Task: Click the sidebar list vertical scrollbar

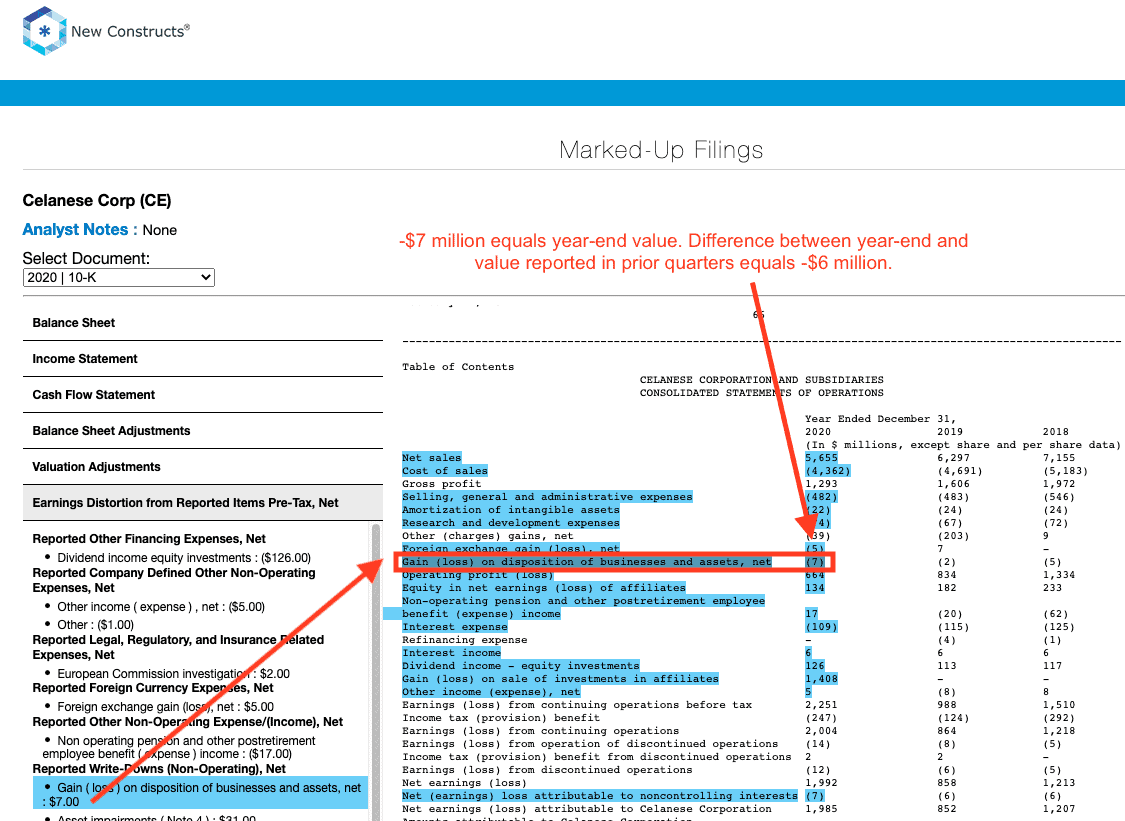Action: [376, 671]
